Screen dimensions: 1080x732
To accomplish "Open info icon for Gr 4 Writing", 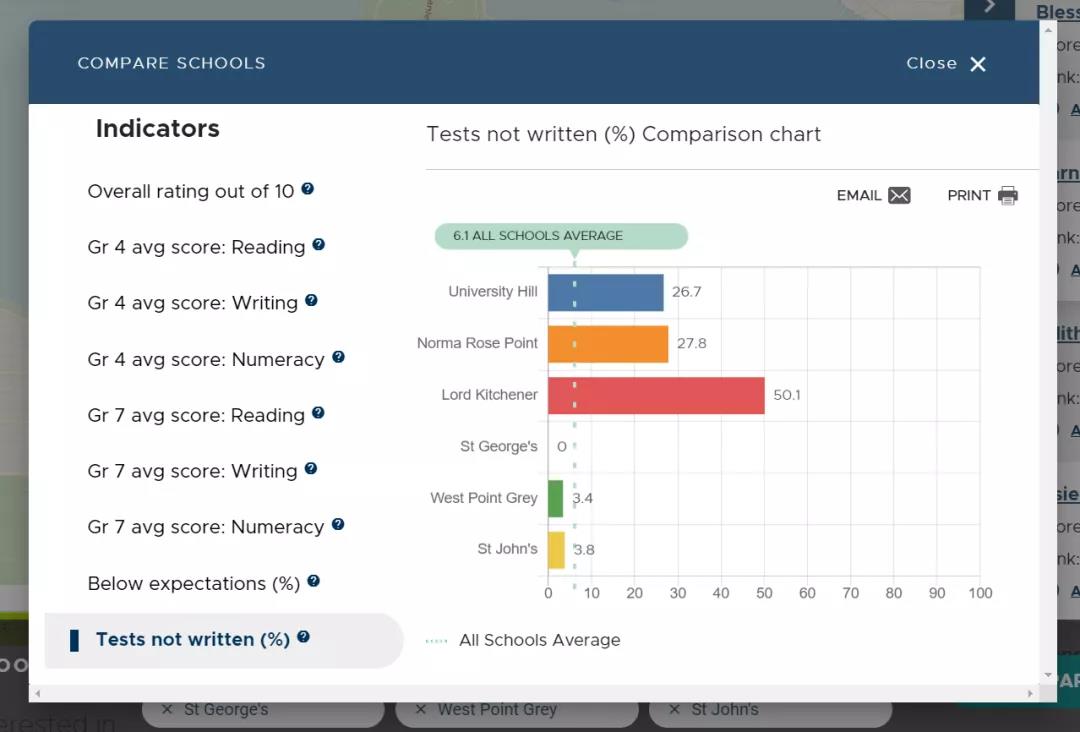I will click(311, 301).
